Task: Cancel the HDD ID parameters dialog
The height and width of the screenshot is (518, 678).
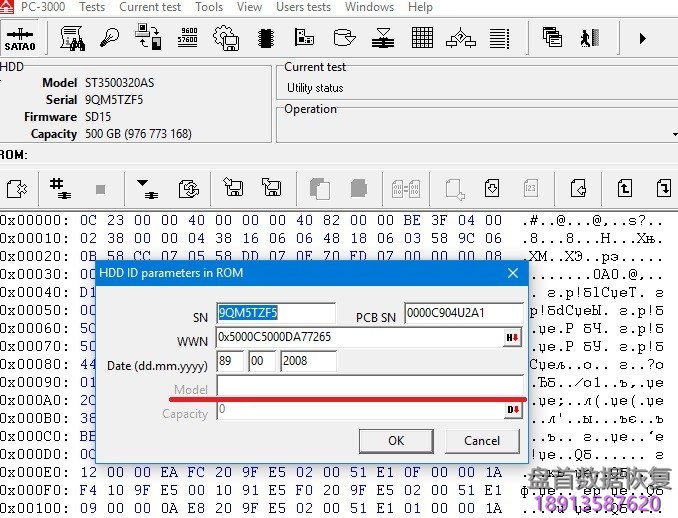Action: (x=482, y=441)
